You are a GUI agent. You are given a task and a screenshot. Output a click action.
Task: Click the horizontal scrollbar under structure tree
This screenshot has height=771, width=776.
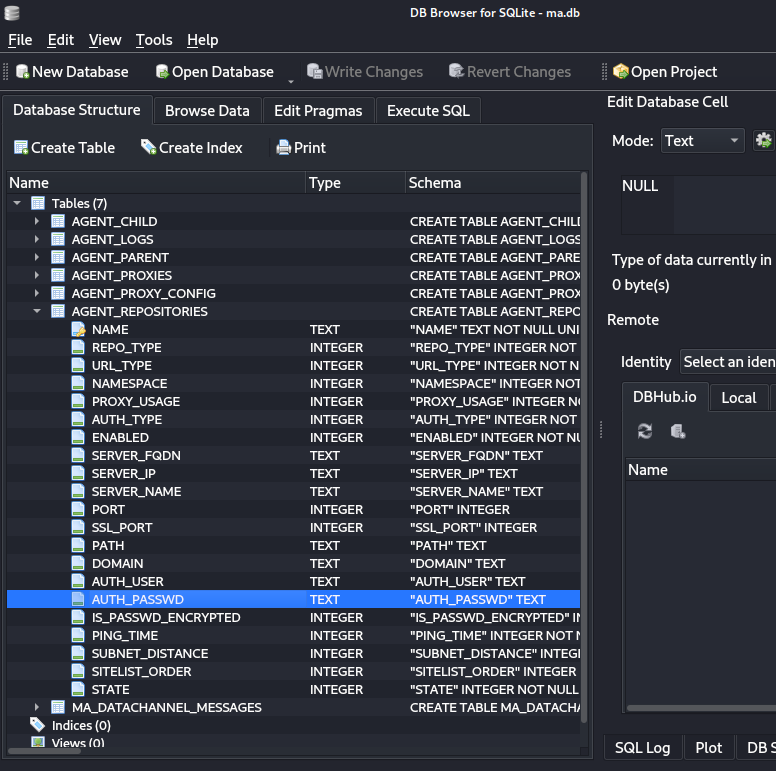pyautogui.click(x=45, y=751)
